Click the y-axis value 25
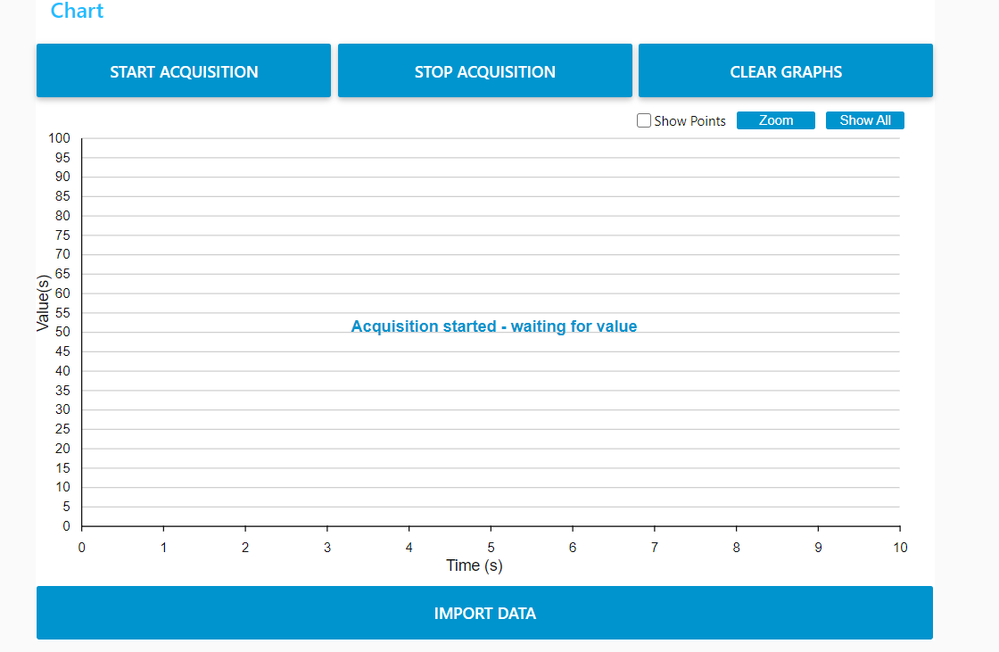The image size is (999, 652). click(x=62, y=429)
